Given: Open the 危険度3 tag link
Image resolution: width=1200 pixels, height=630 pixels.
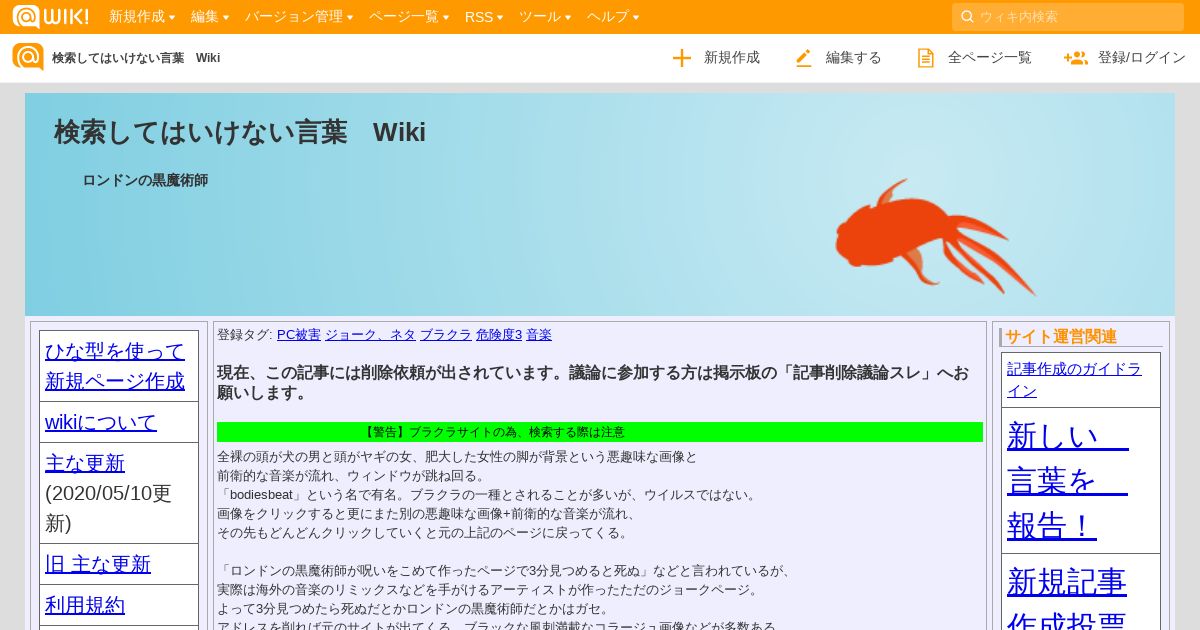Looking at the screenshot, I should click(499, 335).
